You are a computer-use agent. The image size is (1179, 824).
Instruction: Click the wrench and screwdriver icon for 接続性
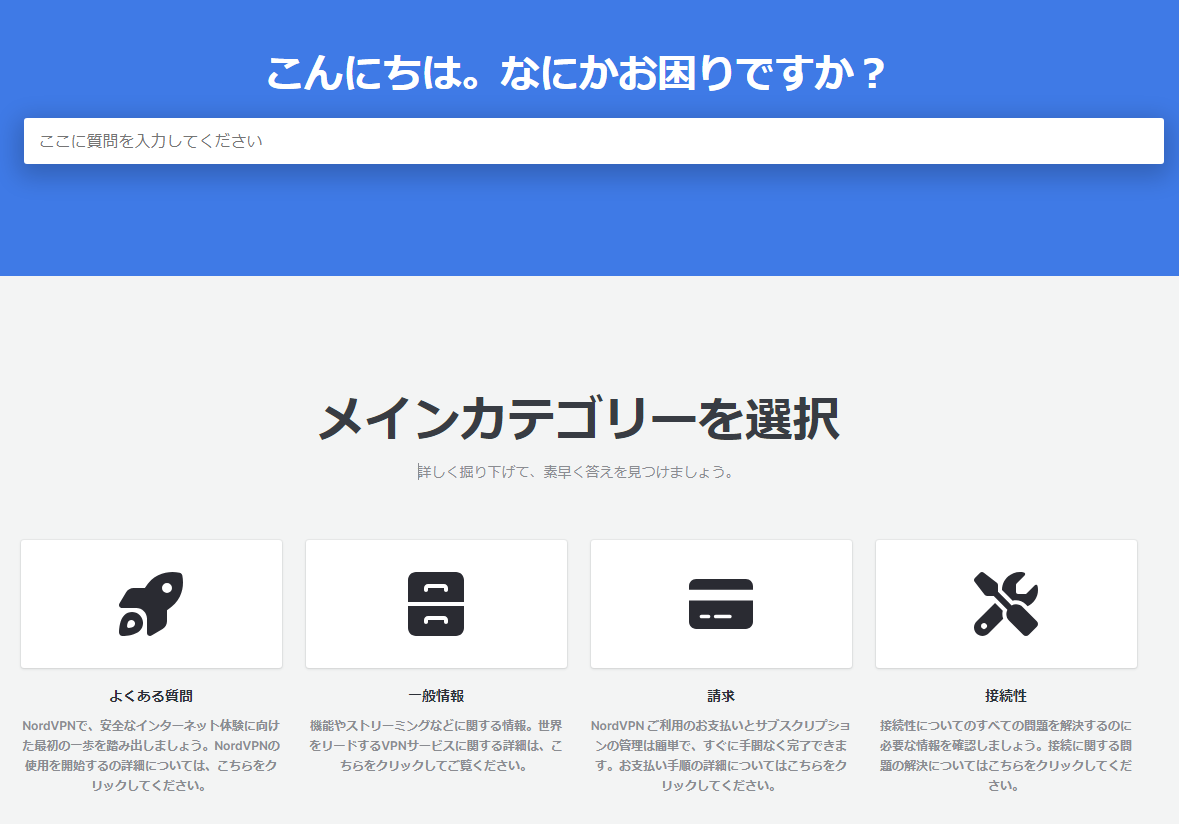tap(1006, 604)
